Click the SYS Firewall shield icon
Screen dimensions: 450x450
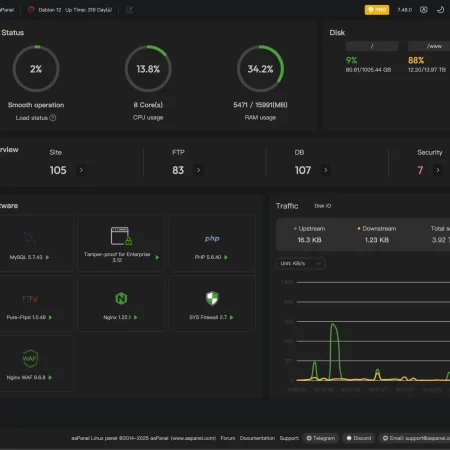(x=212, y=298)
